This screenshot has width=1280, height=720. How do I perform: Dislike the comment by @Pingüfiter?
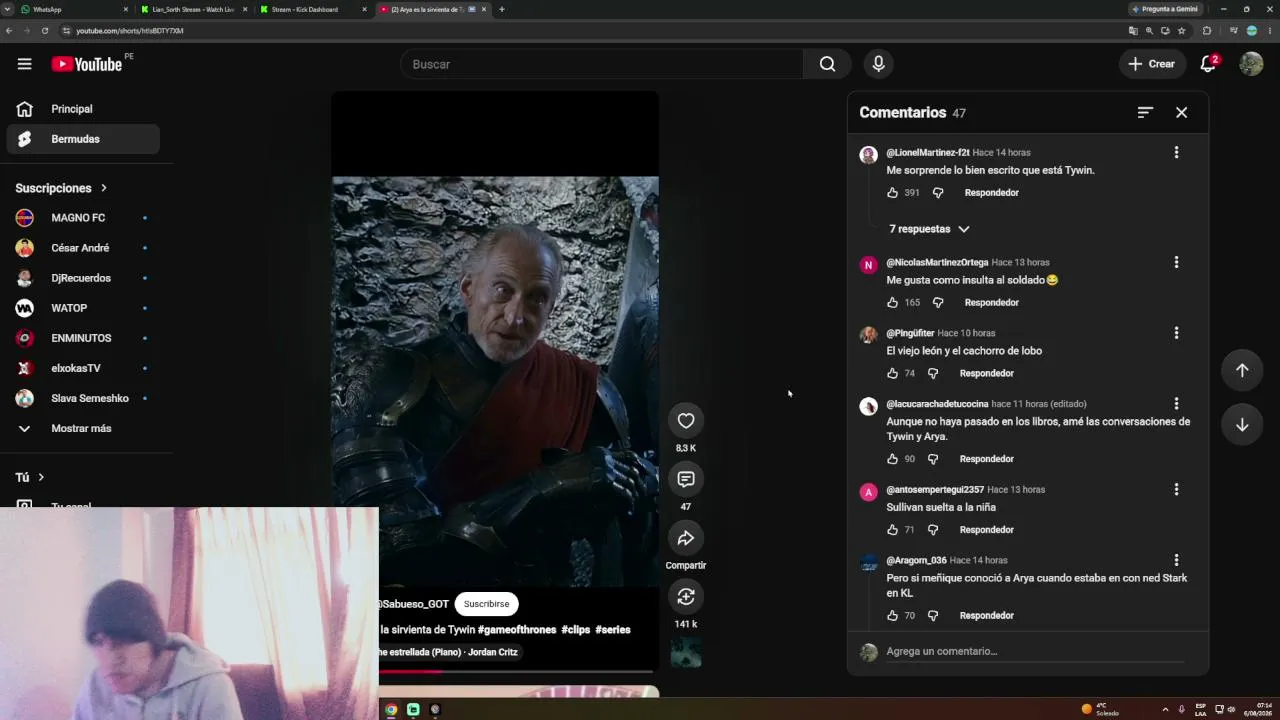click(x=933, y=374)
